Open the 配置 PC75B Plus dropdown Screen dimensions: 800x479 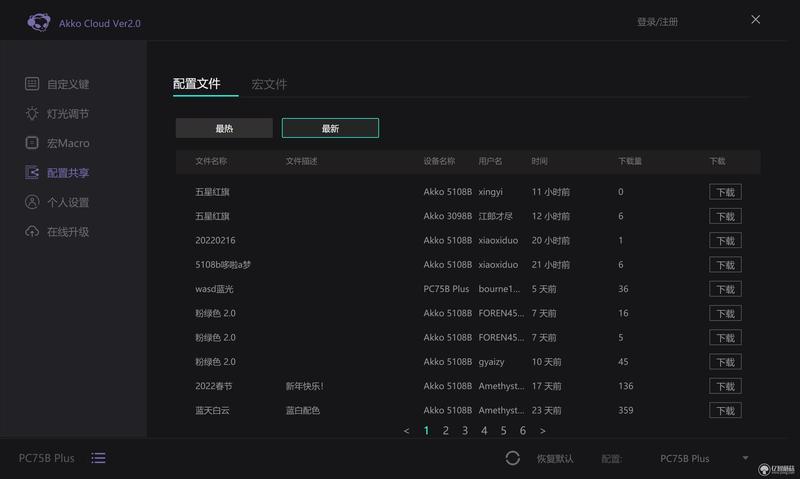pos(704,458)
